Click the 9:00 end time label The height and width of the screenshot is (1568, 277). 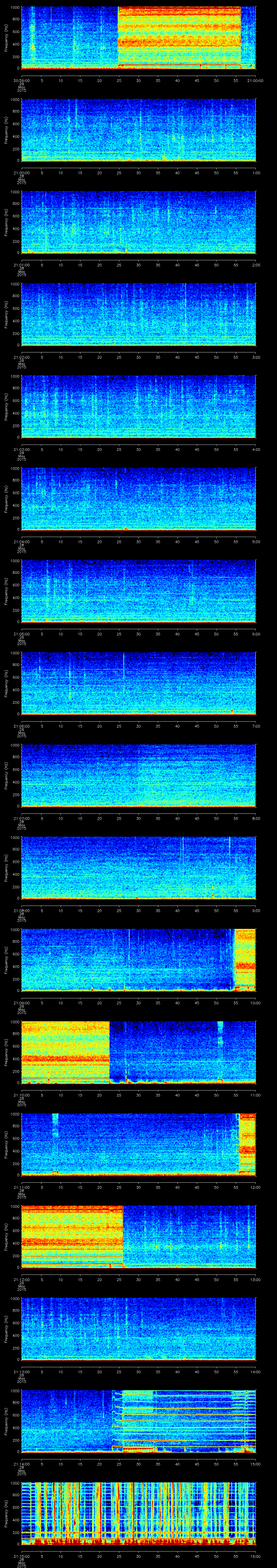click(x=256, y=910)
